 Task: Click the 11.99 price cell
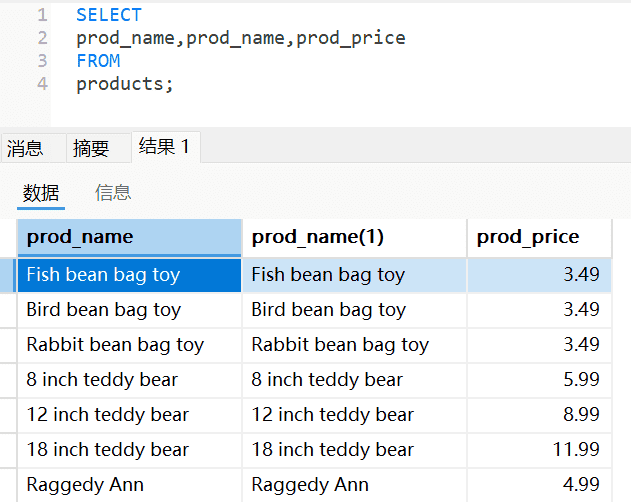click(x=575, y=450)
